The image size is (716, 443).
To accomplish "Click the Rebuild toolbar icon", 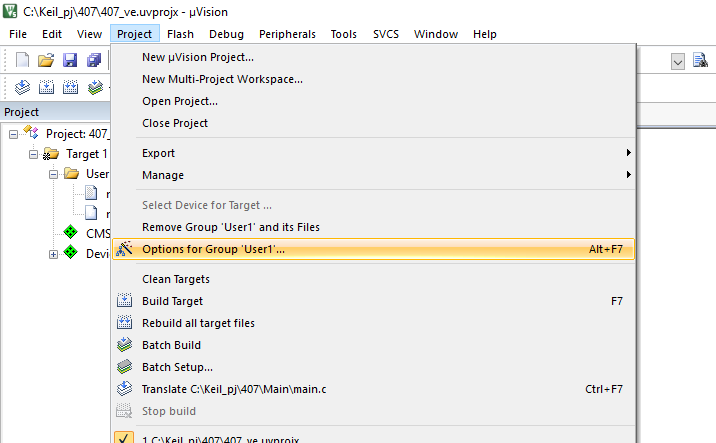I will (x=70, y=87).
